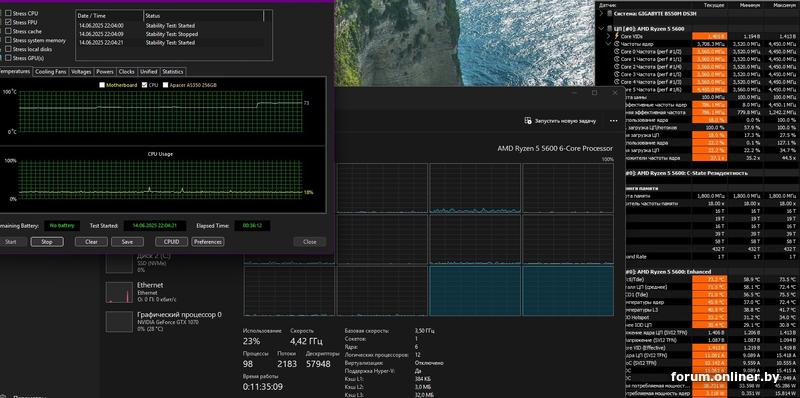Click the AMD Ryzen 5 5600 6-Core Processor title
This screenshot has height=398, width=800.
[x=555, y=148]
